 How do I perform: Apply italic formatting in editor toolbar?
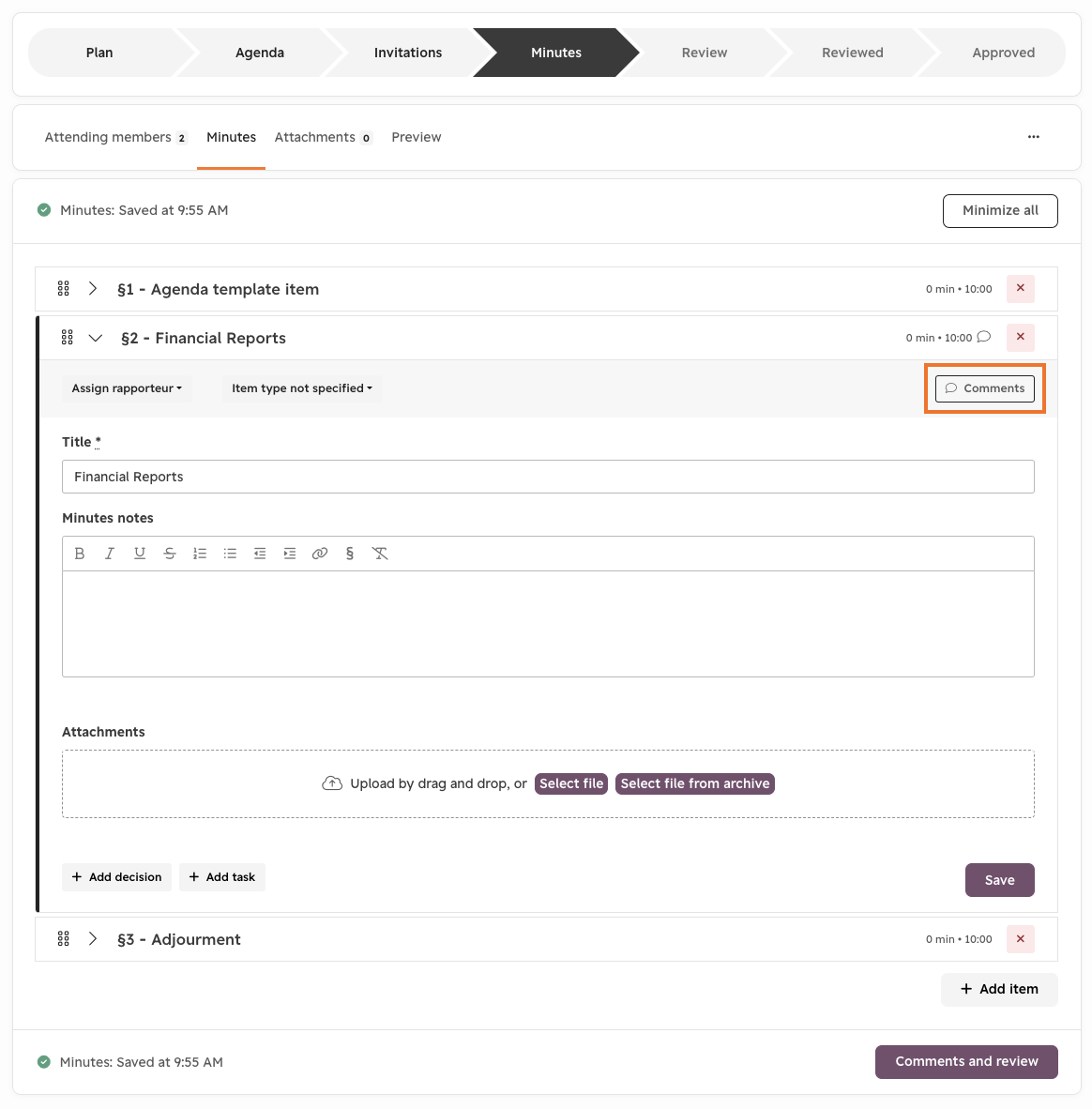click(x=109, y=553)
